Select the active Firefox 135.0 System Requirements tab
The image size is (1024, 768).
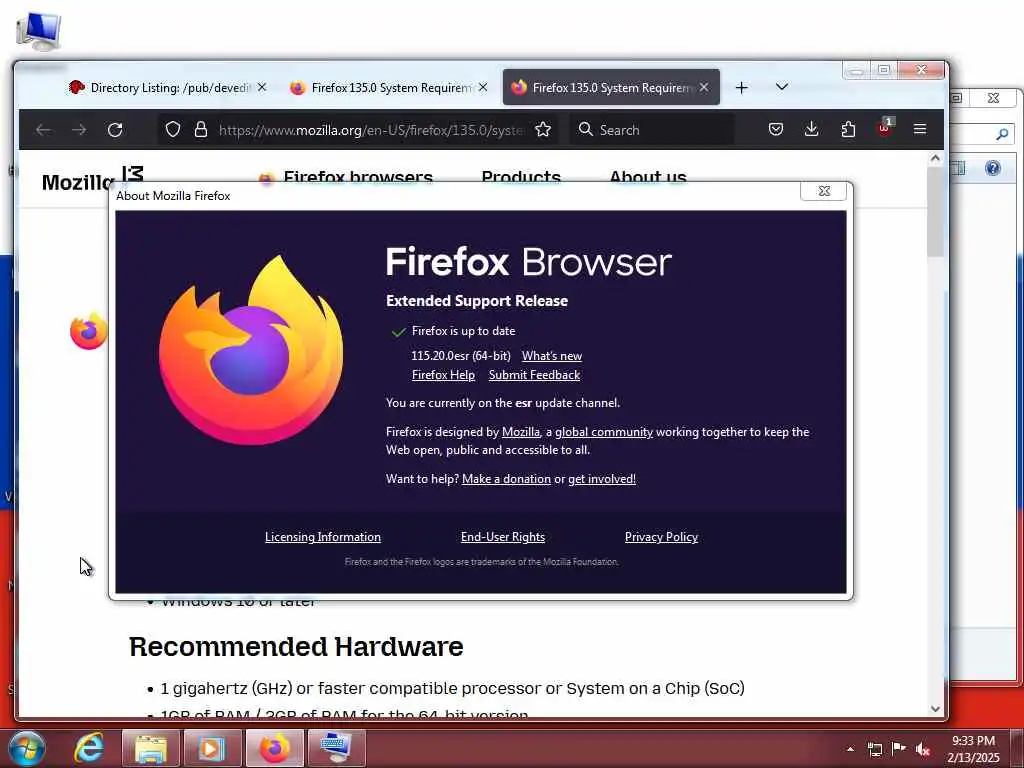point(611,88)
